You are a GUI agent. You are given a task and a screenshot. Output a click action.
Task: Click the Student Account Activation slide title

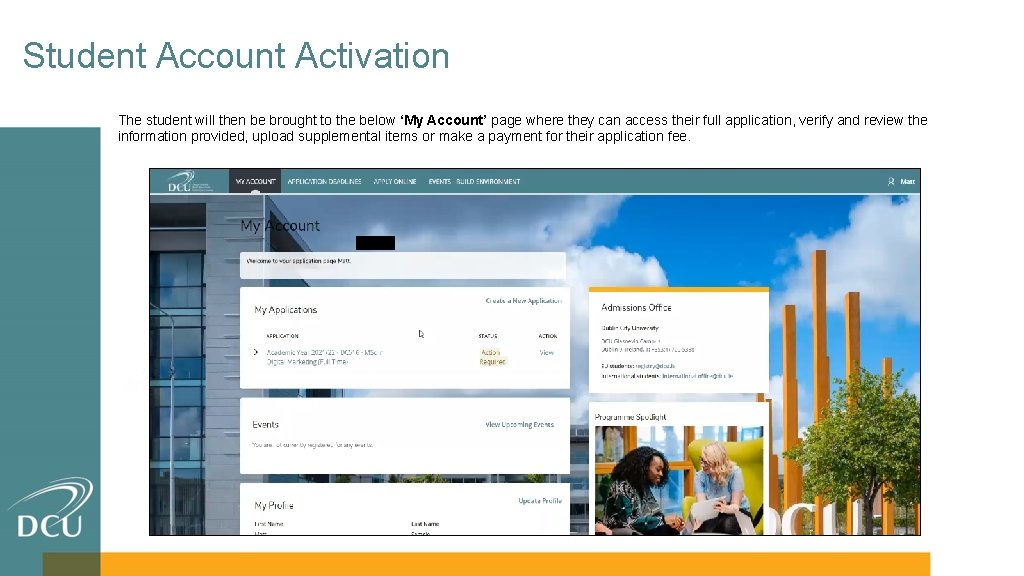point(236,56)
